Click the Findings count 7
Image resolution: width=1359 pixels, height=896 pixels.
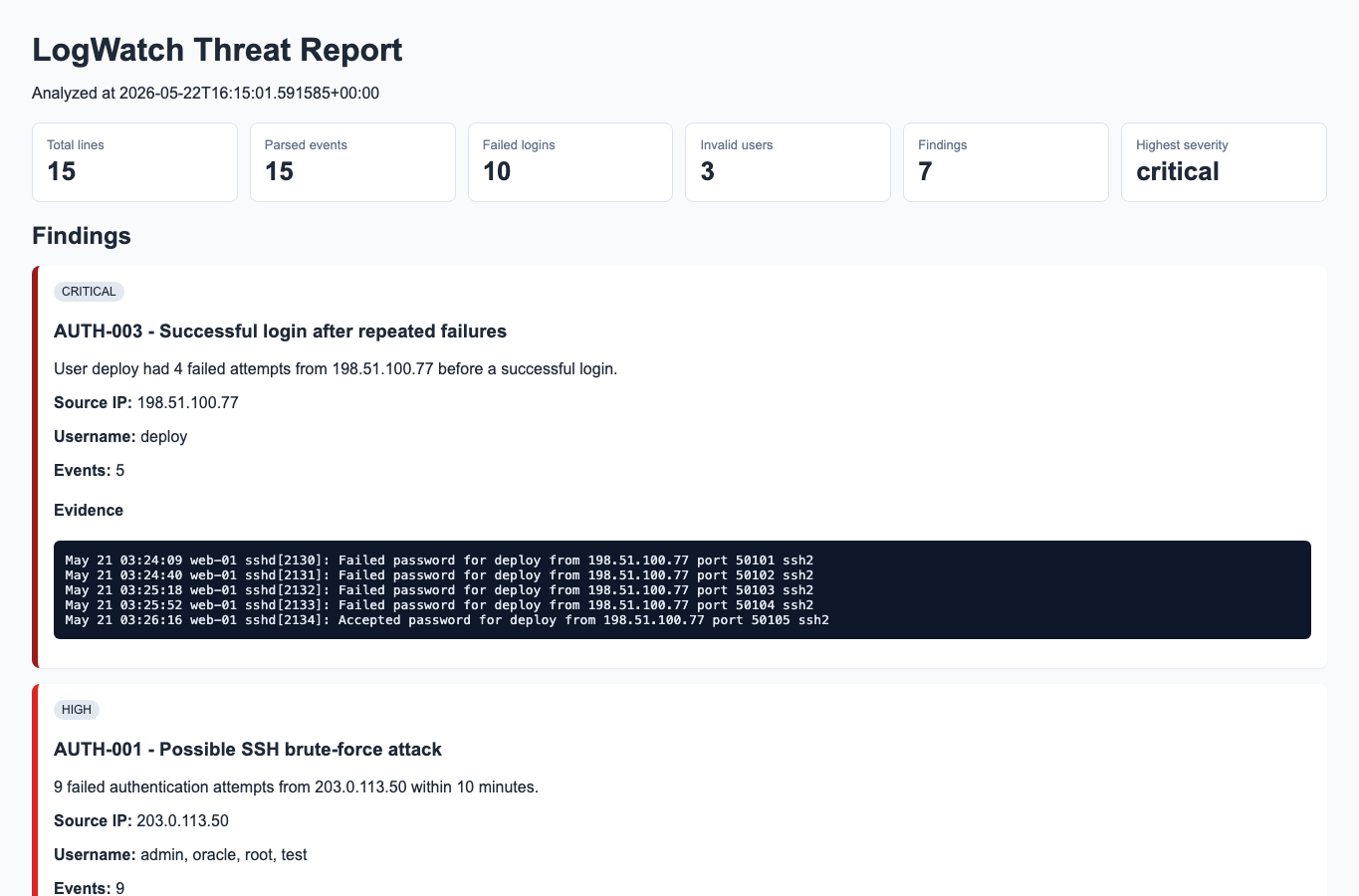pos(925,172)
